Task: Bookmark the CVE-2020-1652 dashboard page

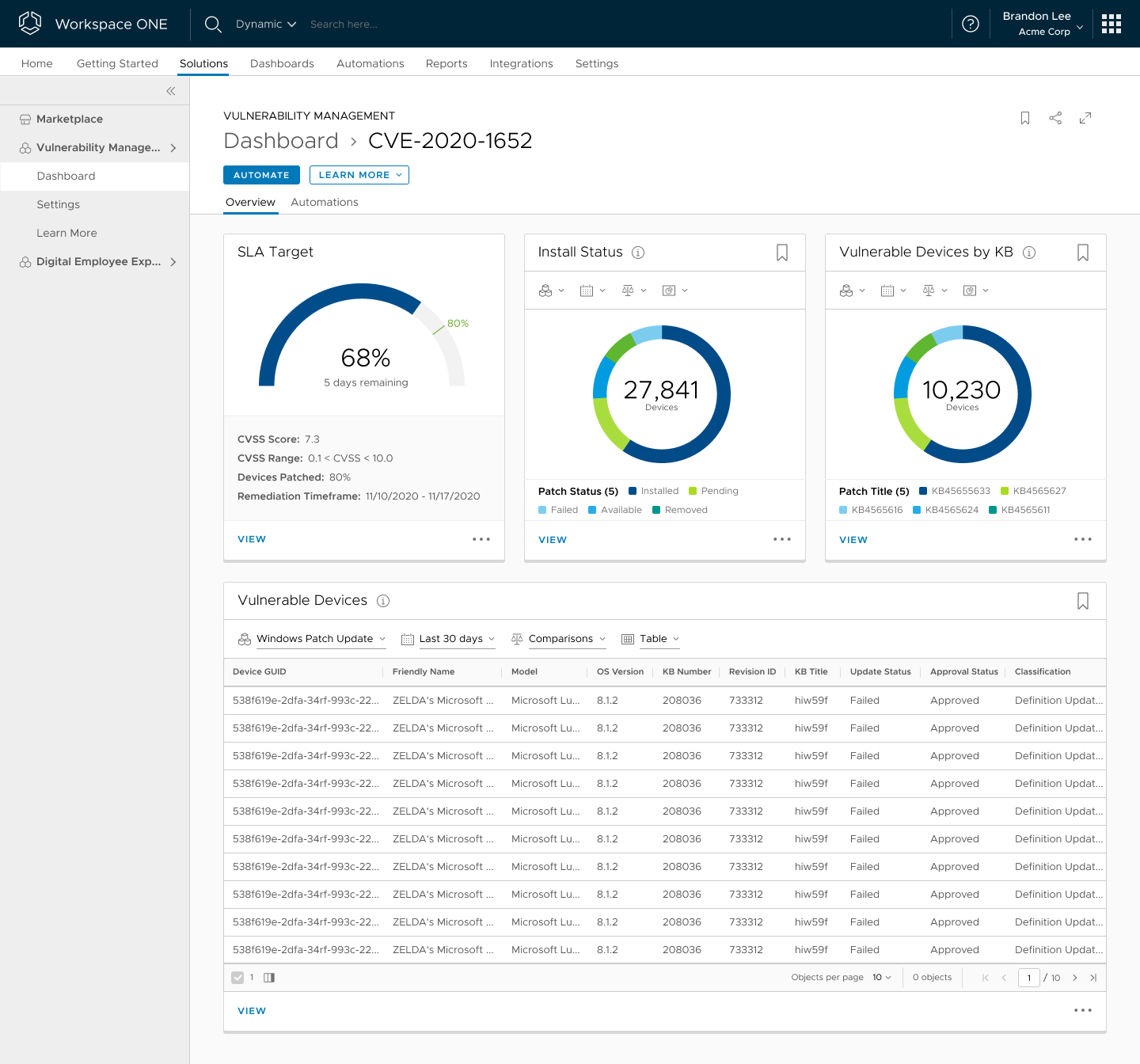Action: [1025, 118]
